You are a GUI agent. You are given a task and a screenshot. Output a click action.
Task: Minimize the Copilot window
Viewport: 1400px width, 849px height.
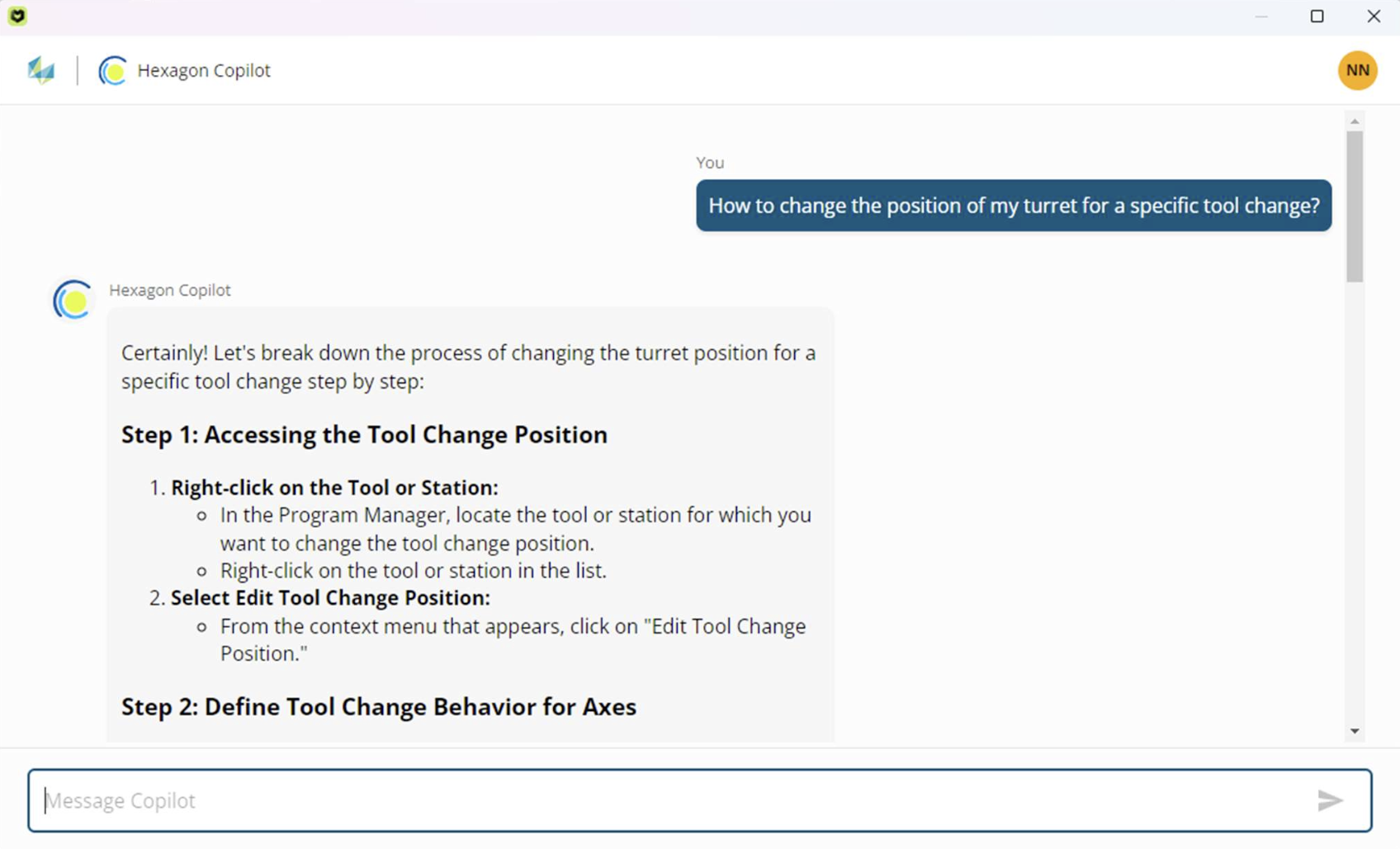coord(1260,17)
